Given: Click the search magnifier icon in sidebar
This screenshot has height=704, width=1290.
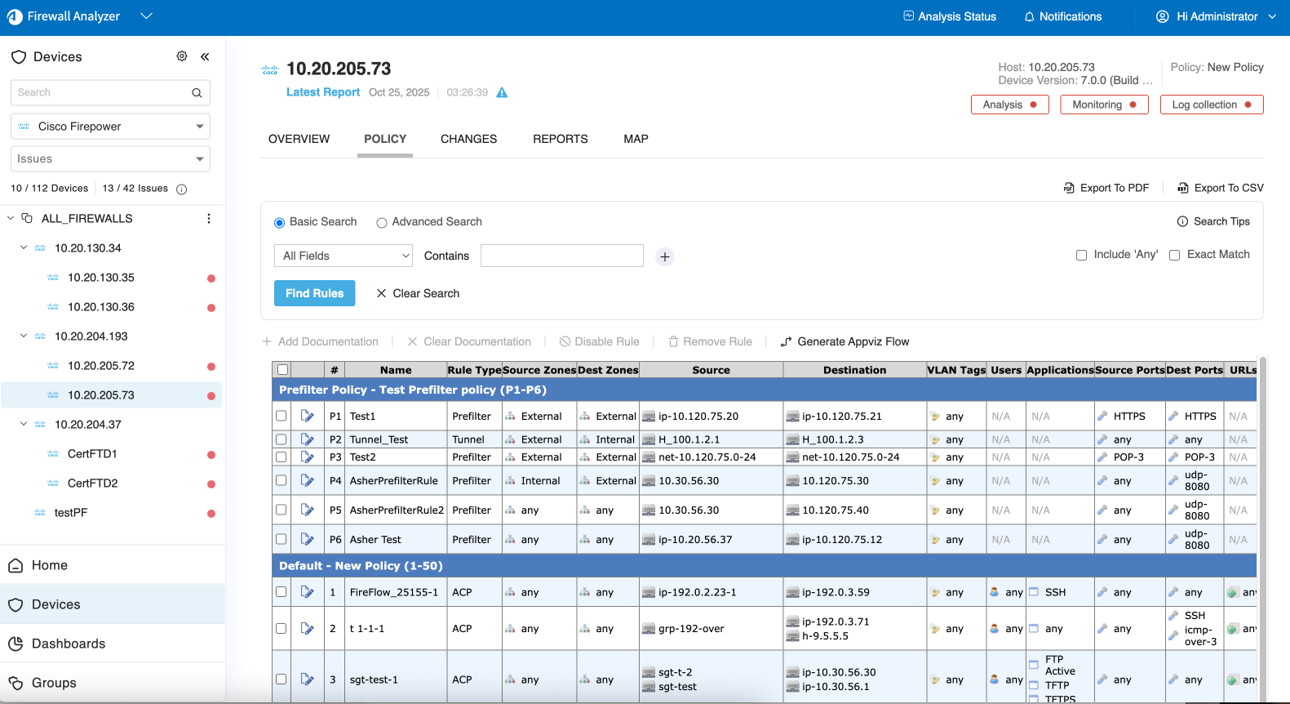Looking at the screenshot, I should pyautogui.click(x=197, y=93).
